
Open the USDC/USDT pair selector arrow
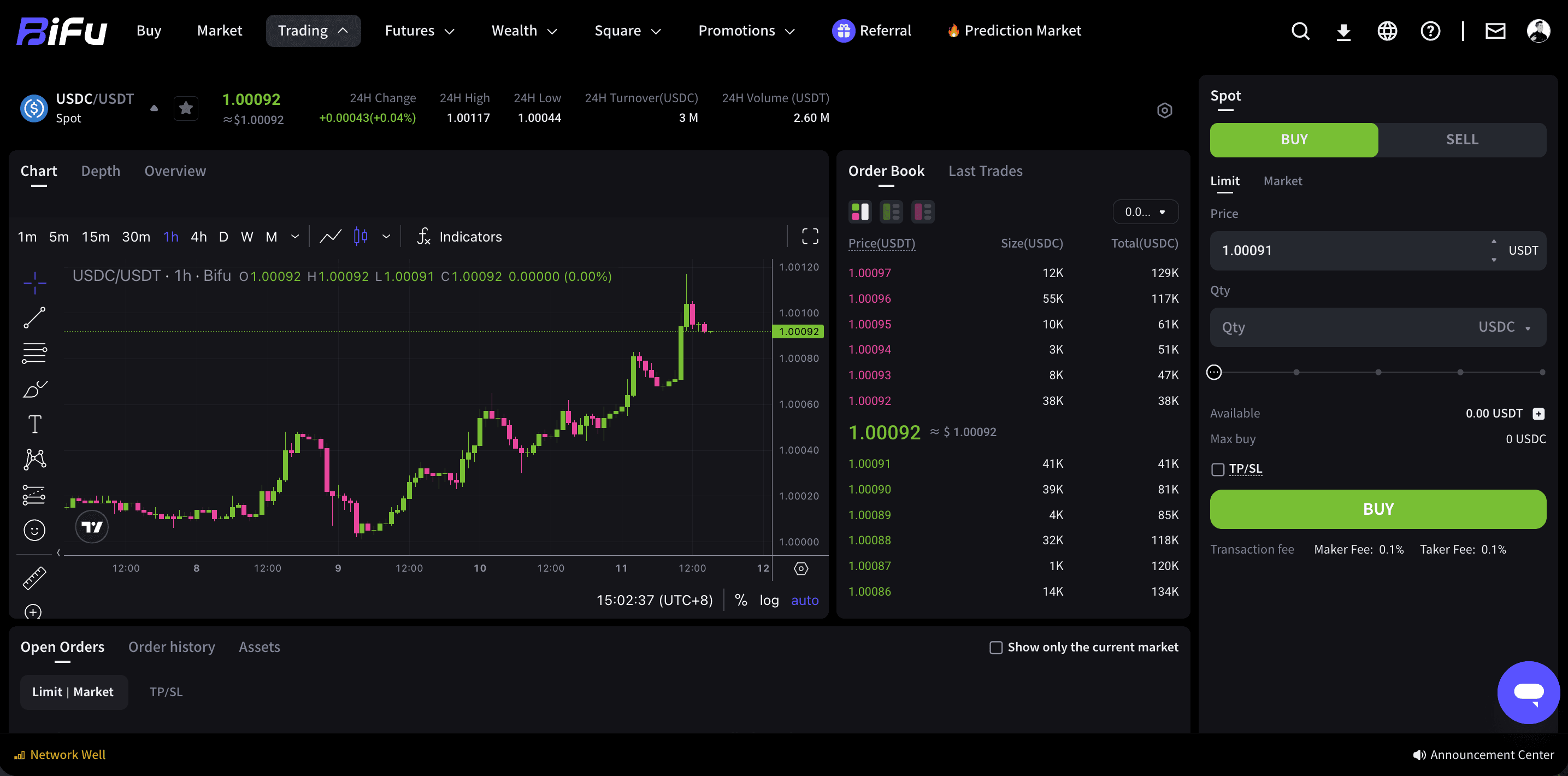click(154, 108)
